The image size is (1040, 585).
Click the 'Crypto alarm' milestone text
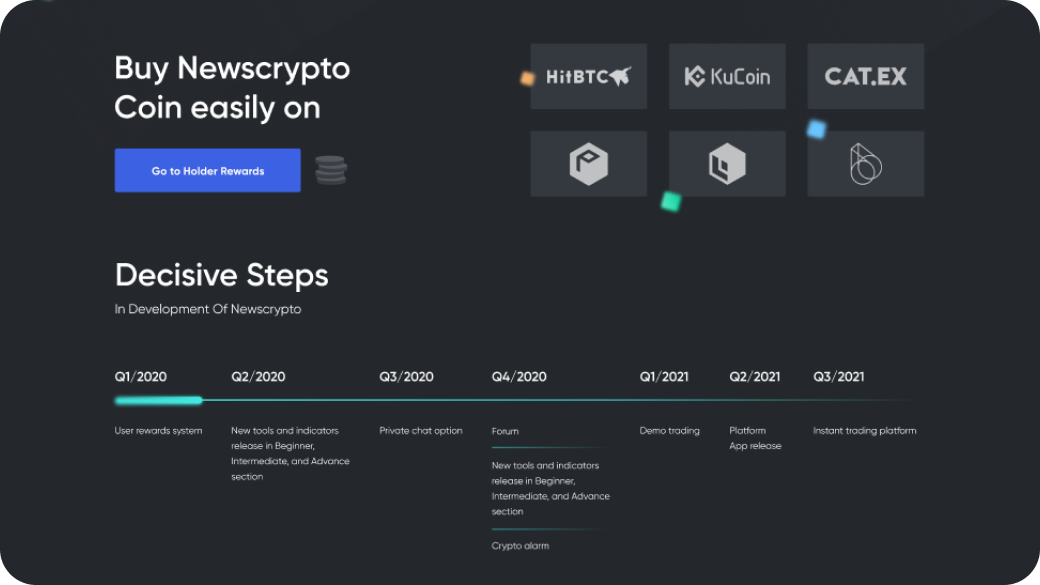[x=520, y=546]
